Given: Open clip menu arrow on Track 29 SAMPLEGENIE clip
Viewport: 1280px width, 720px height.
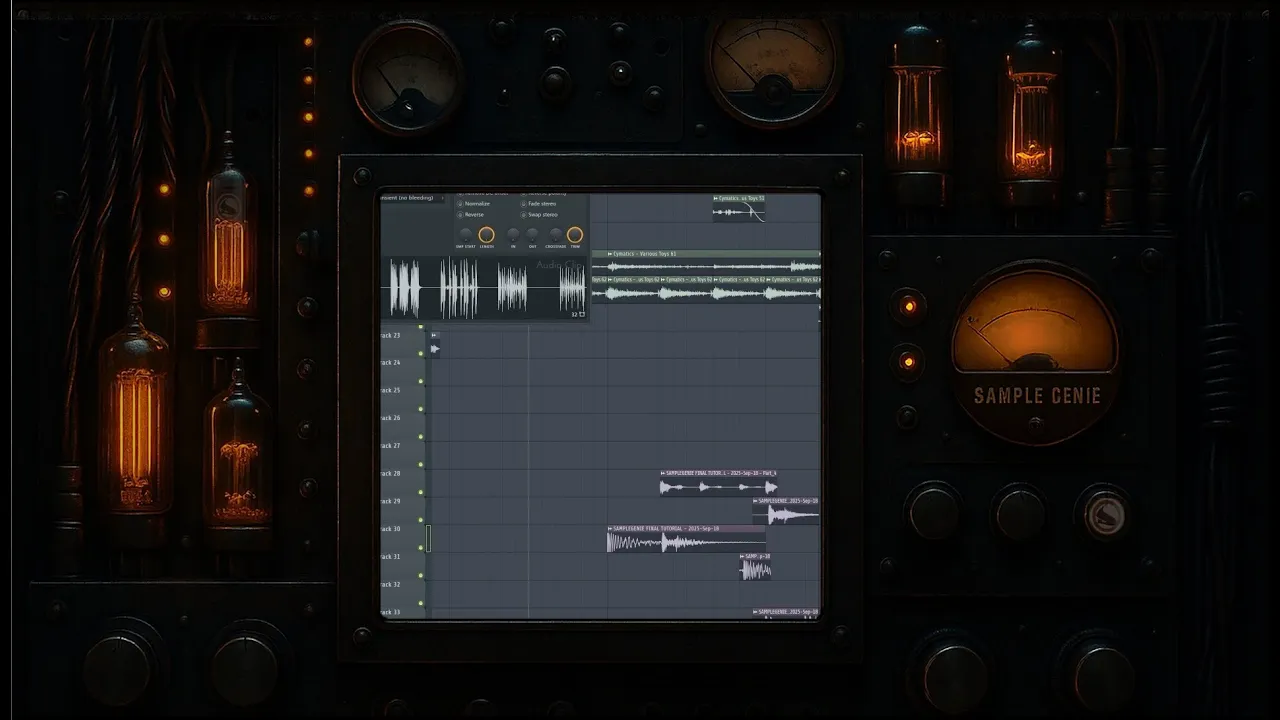Looking at the screenshot, I should (x=755, y=500).
